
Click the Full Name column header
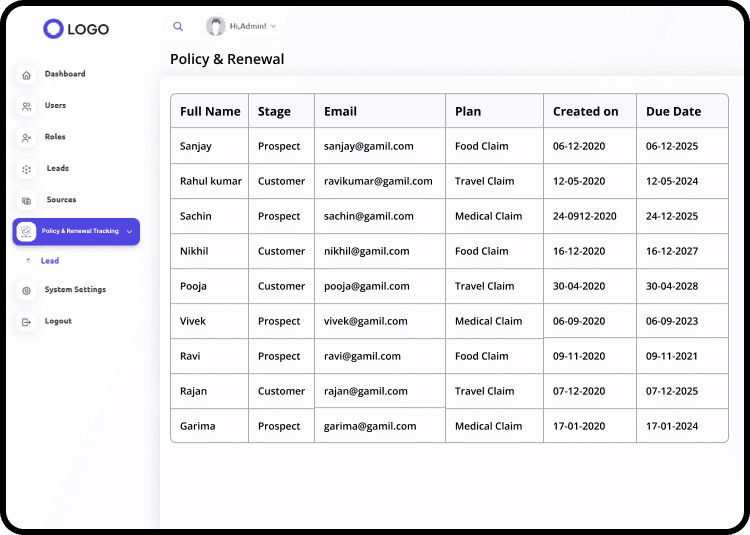(x=210, y=111)
